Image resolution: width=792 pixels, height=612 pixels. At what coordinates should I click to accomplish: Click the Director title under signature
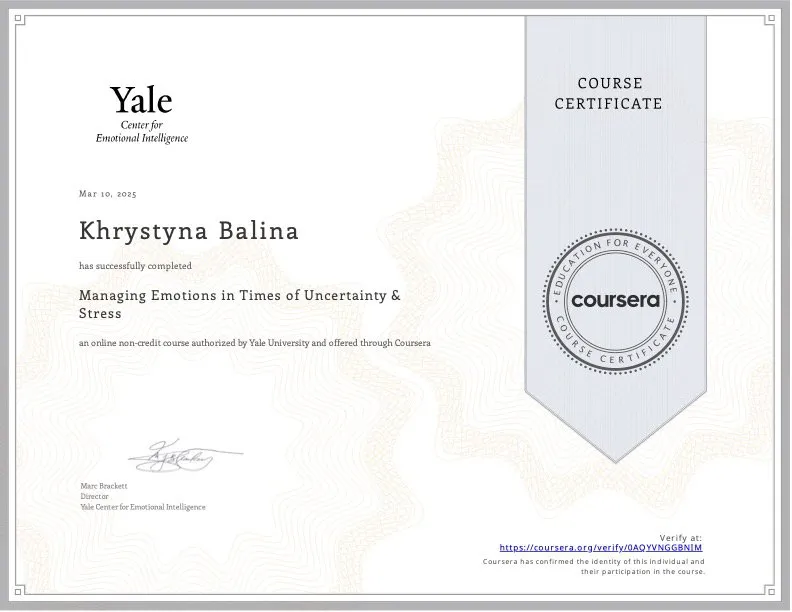[94, 496]
